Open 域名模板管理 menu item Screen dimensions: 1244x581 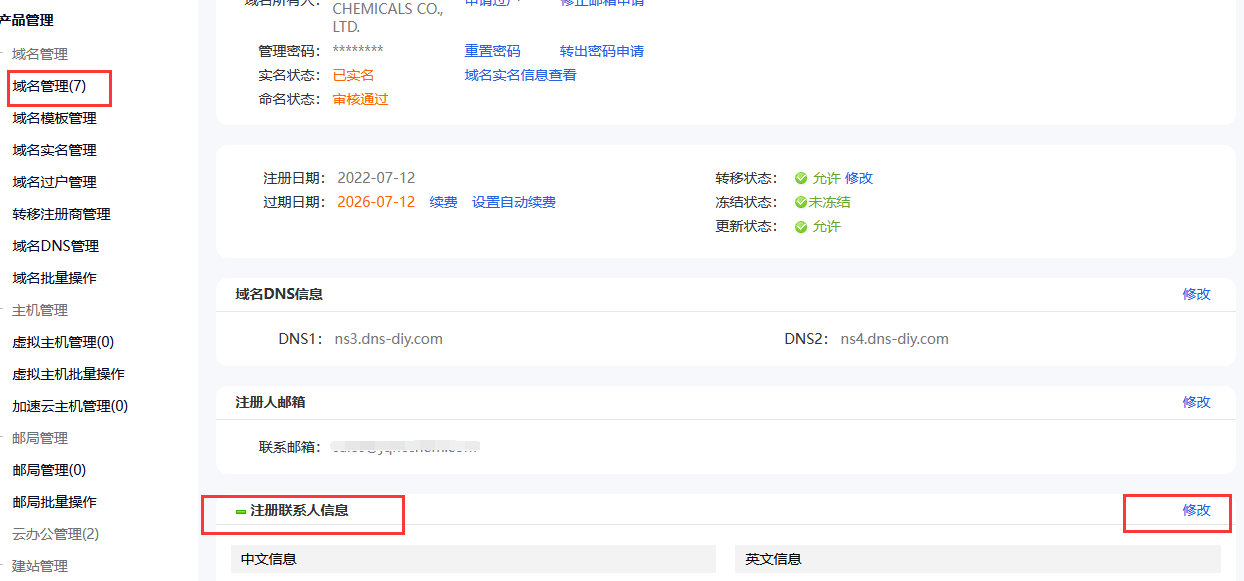[54, 118]
